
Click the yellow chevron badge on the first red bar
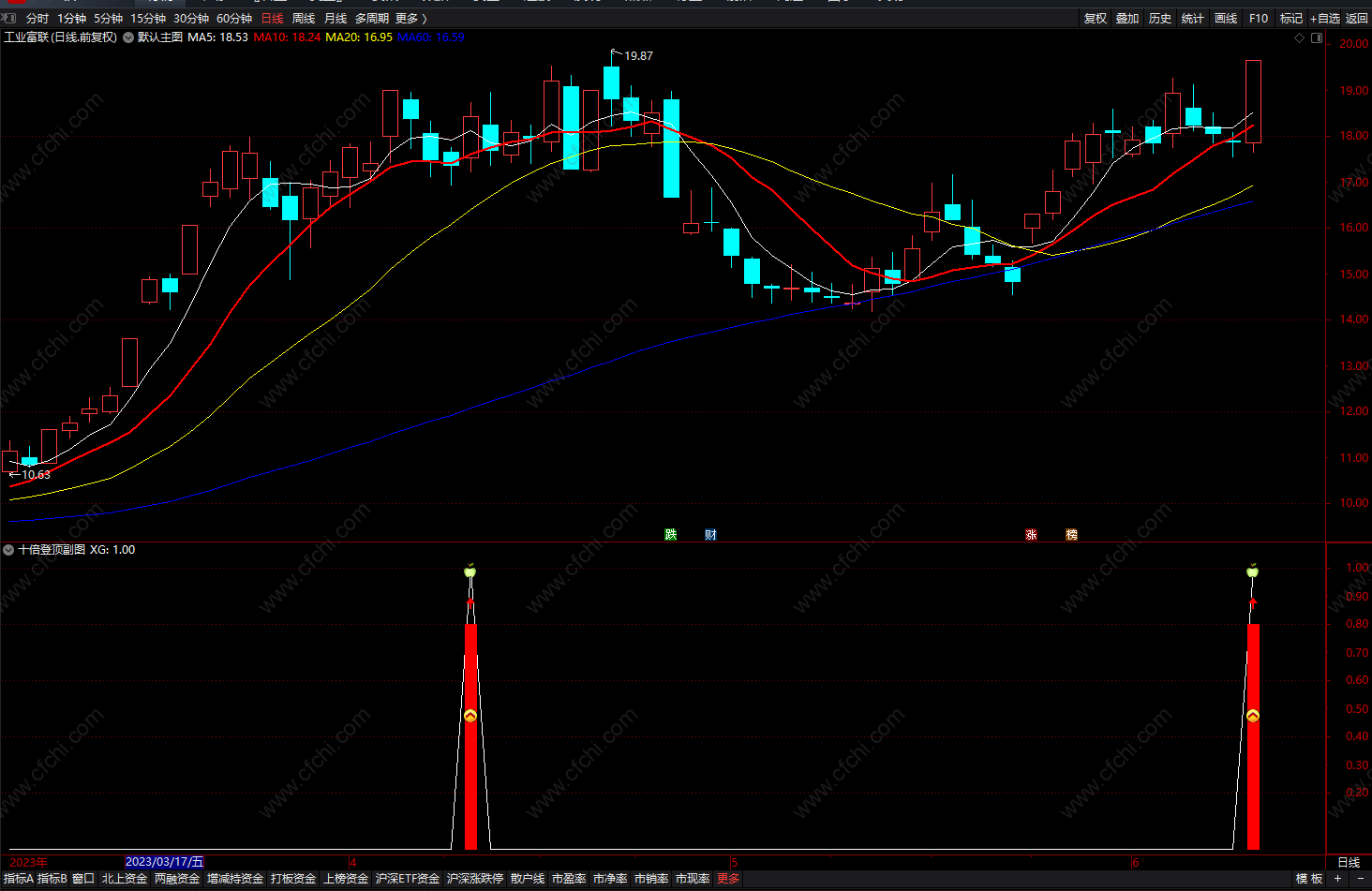click(470, 716)
